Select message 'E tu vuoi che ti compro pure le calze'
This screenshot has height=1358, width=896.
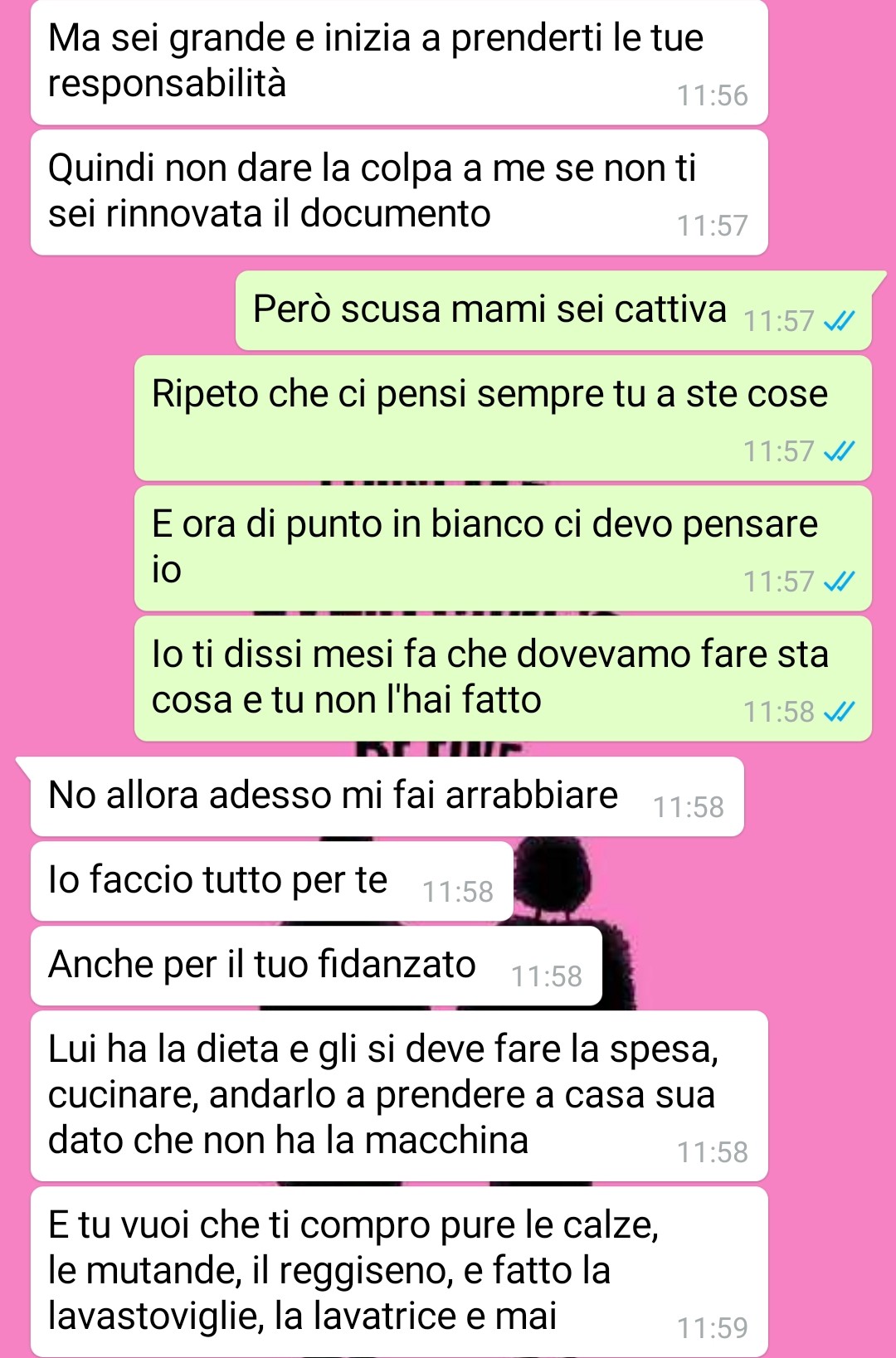point(399,1272)
